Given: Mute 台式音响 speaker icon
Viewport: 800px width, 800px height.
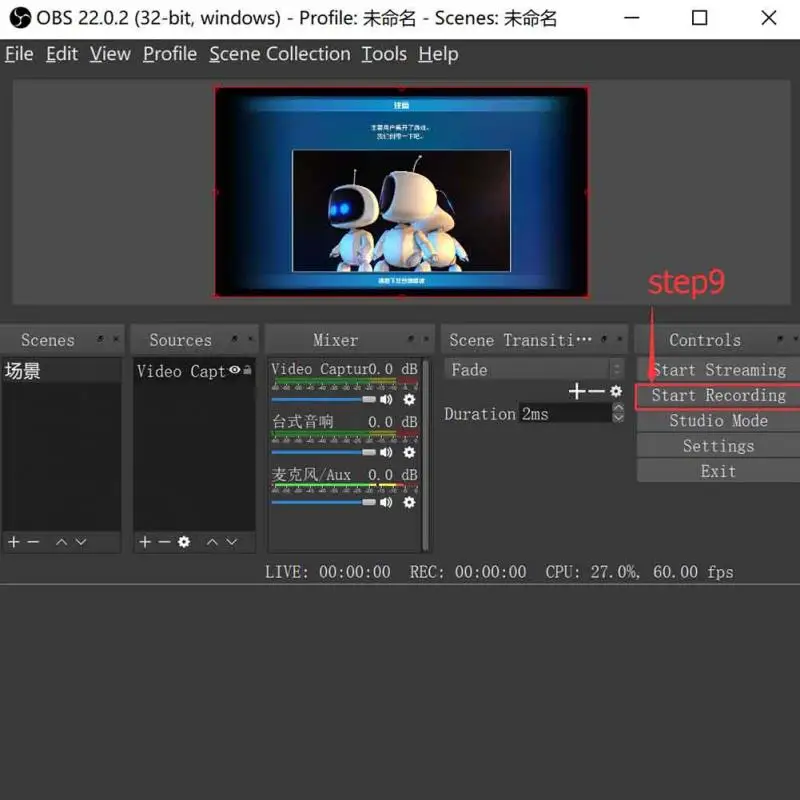Looking at the screenshot, I should point(386,452).
